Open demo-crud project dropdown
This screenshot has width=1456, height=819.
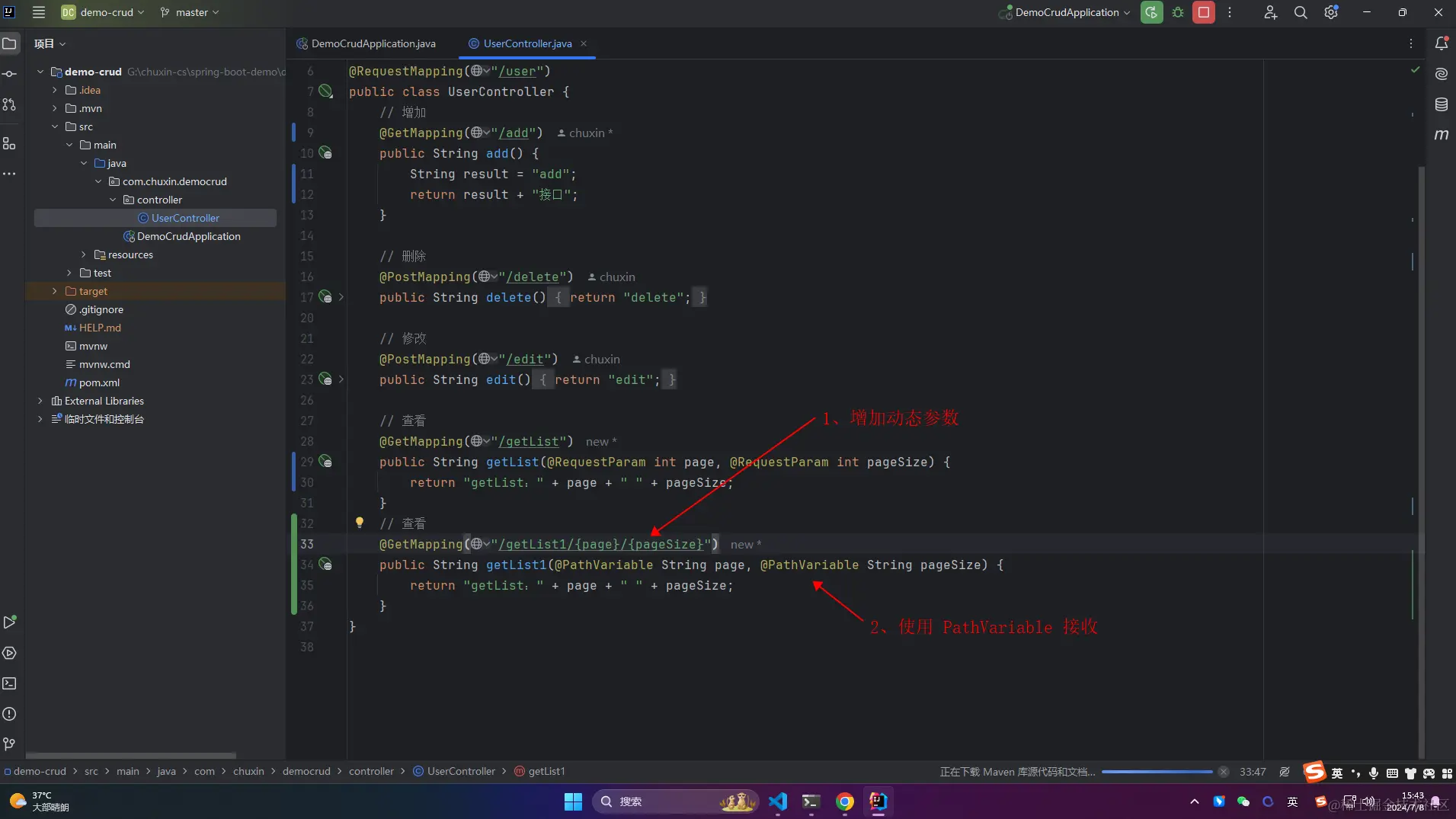(103, 12)
